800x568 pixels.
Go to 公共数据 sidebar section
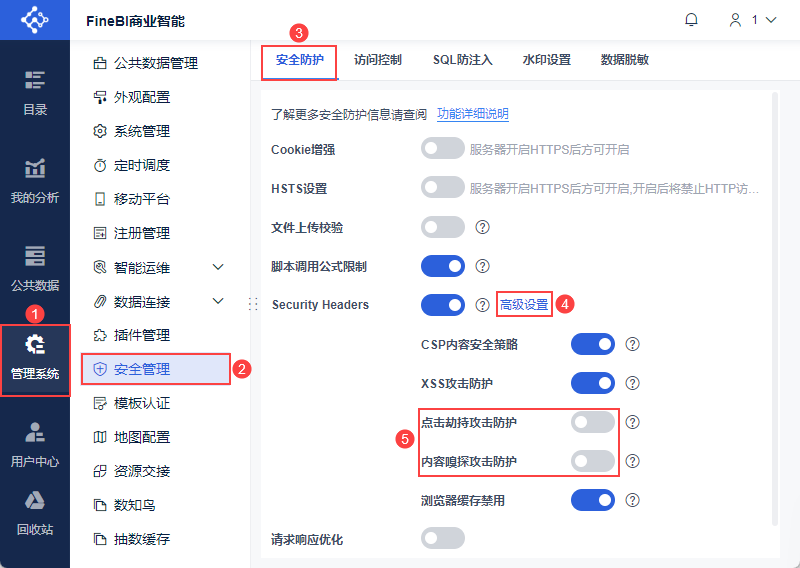[35, 268]
